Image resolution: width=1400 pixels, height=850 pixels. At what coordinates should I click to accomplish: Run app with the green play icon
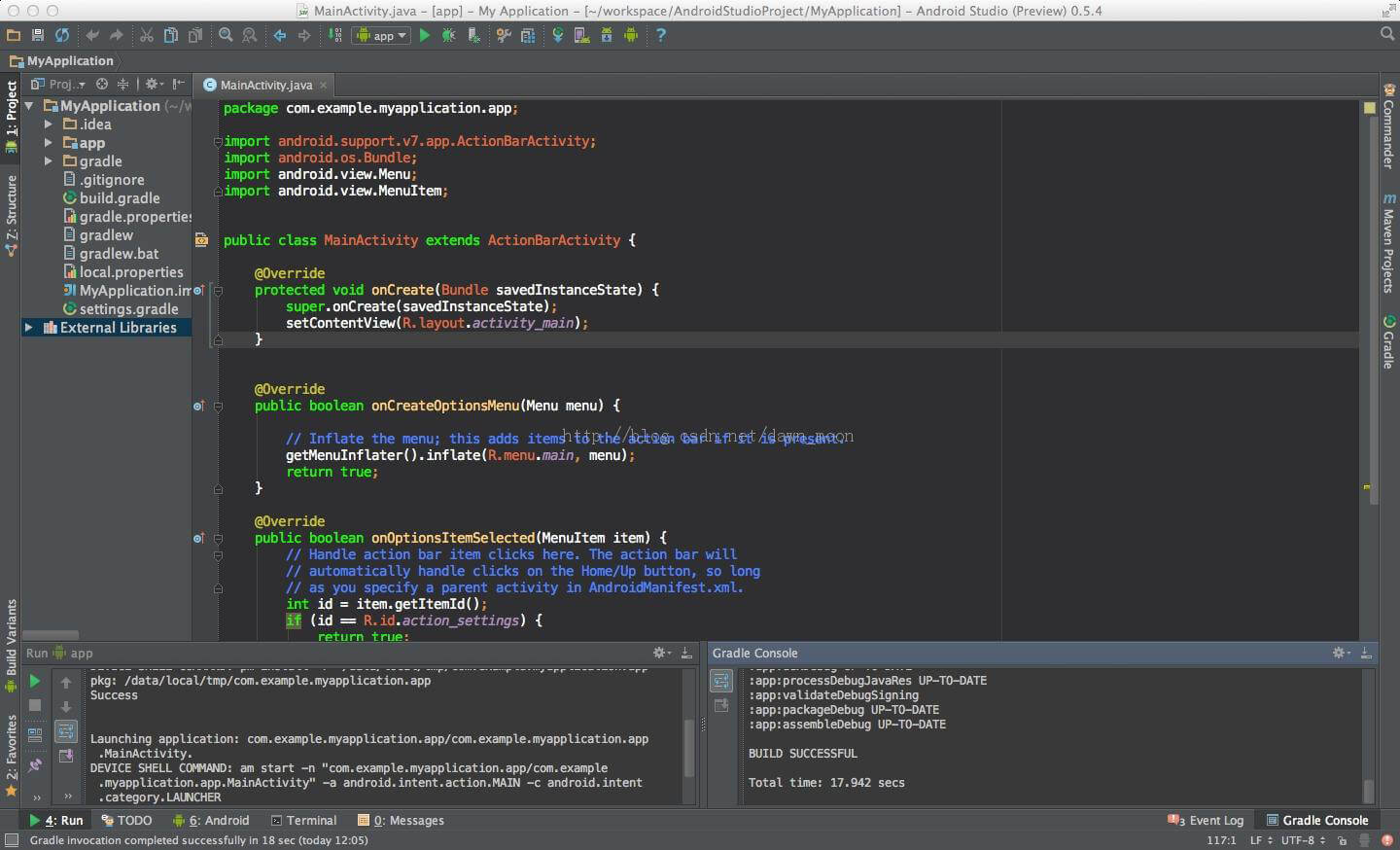tap(425, 35)
